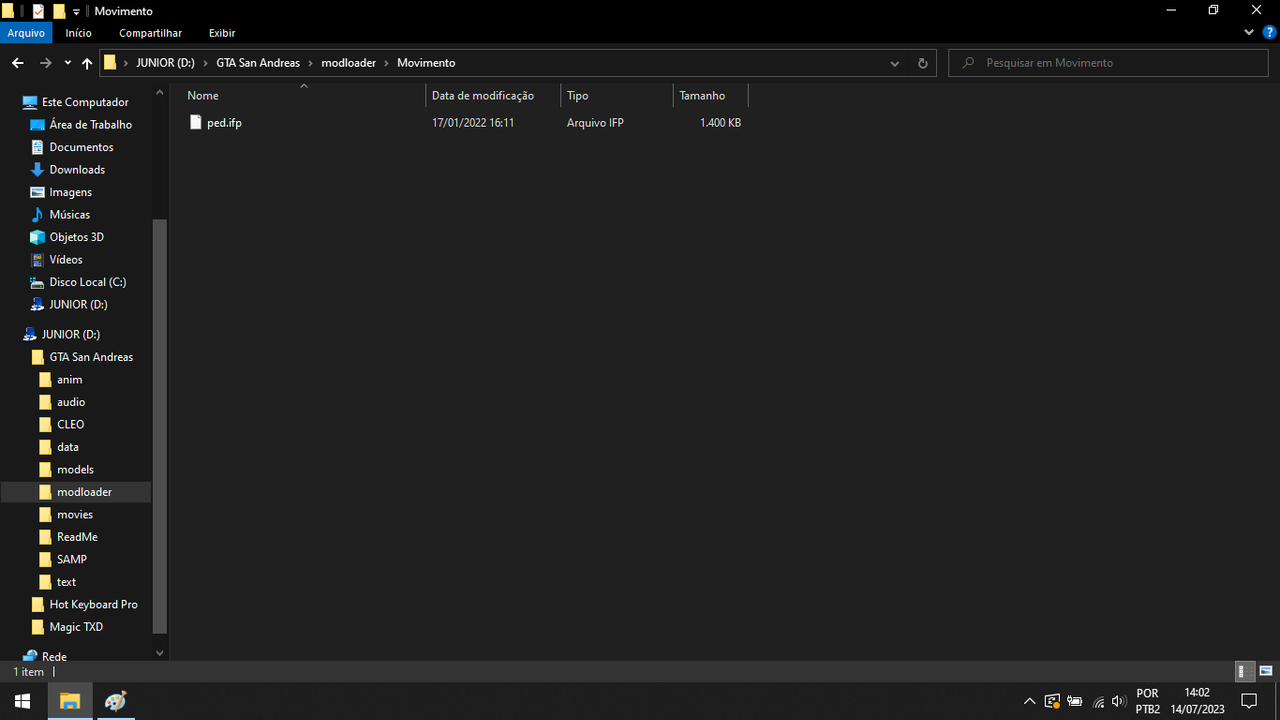
Task: Select Este Computador in navigation pane
Action: pyautogui.click(x=85, y=102)
